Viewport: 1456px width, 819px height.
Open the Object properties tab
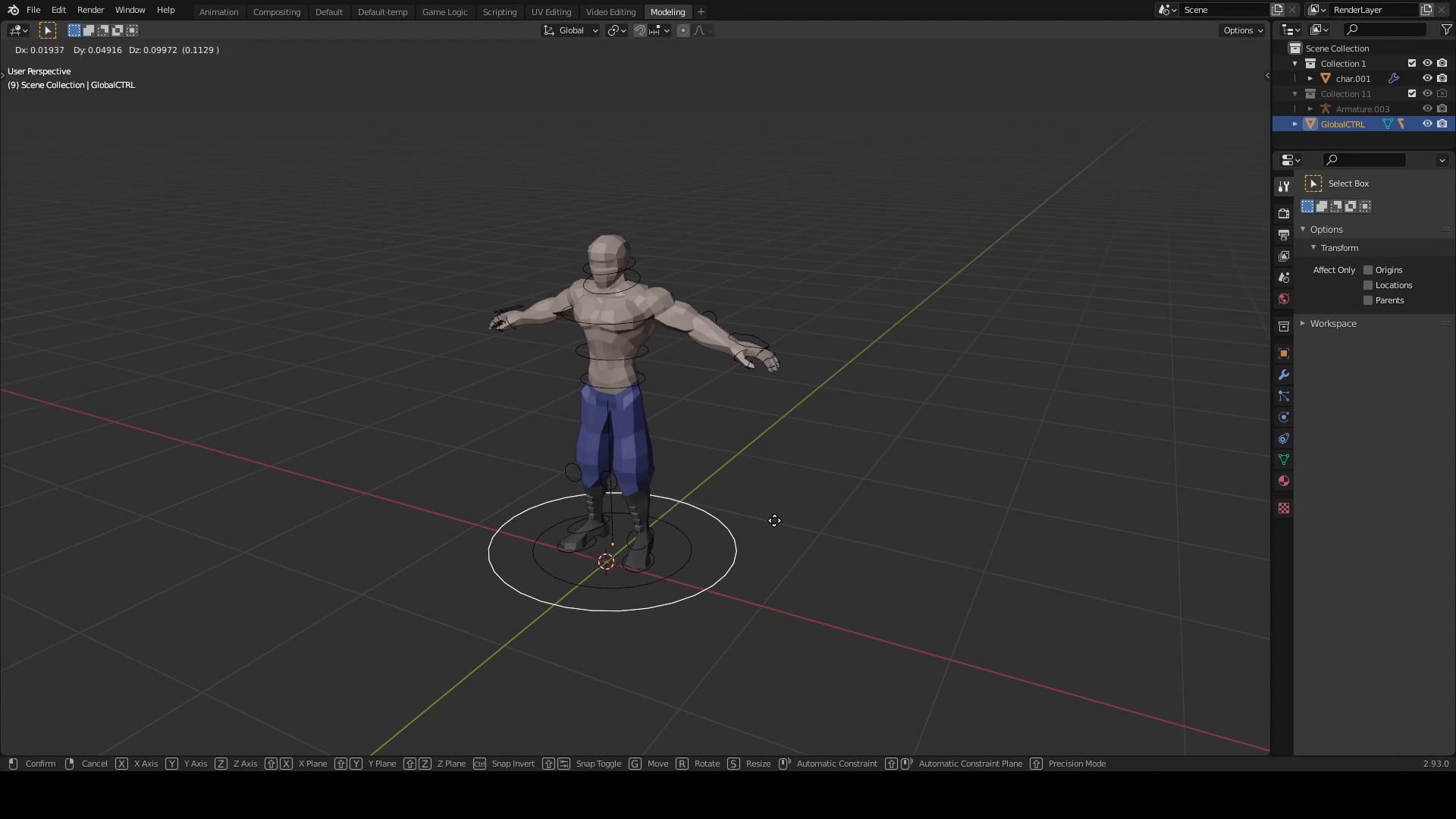(1283, 353)
